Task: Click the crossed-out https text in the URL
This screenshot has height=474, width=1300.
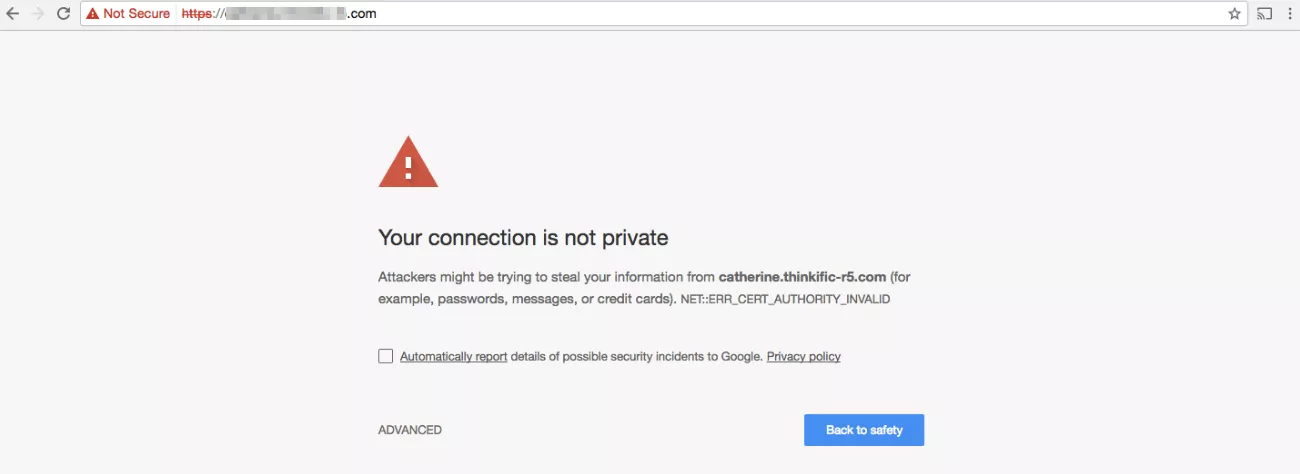Action: pyautogui.click(x=196, y=14)
